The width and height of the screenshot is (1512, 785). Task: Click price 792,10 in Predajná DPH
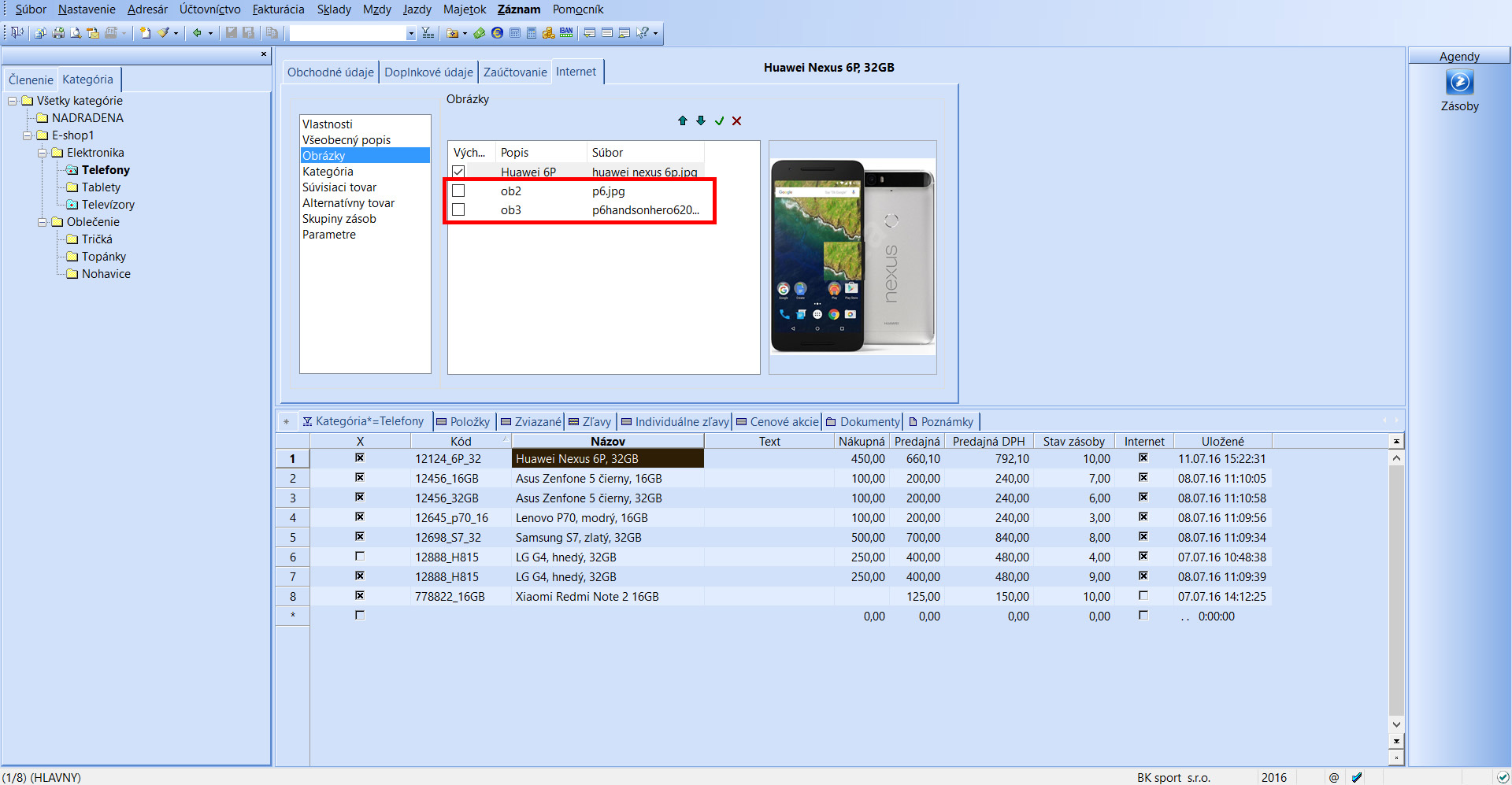[x=1011, y=458]
